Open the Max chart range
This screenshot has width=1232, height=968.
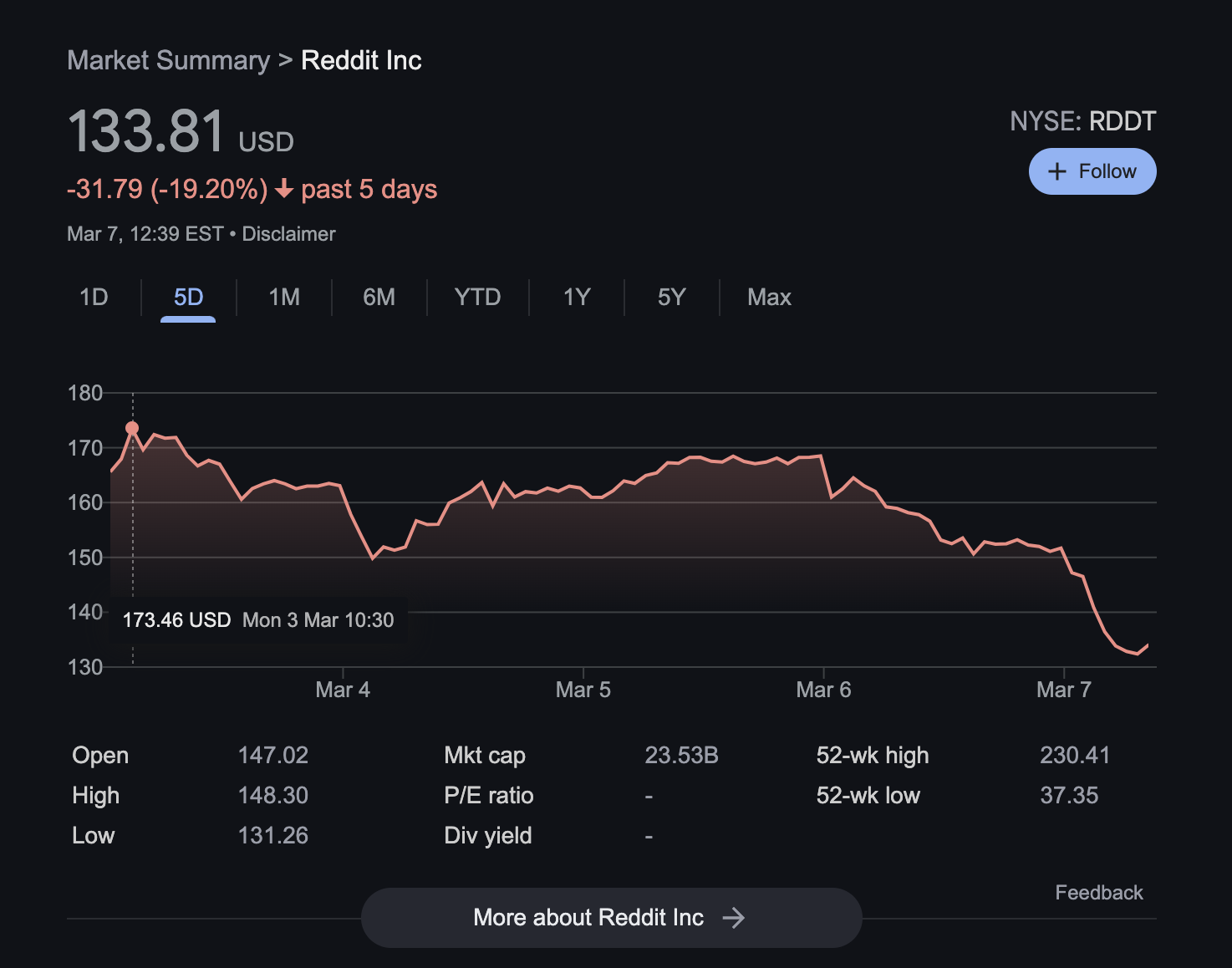[769, 298]
